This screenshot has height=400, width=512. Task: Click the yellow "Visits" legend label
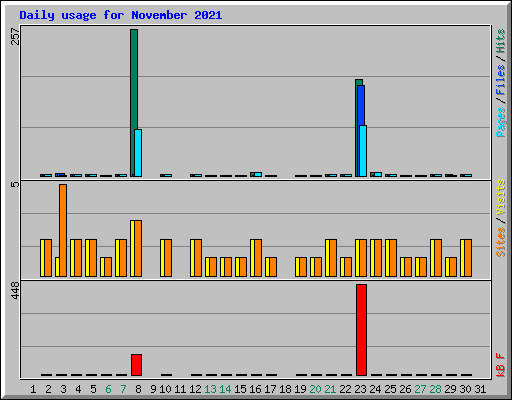[x=500, y=197]
